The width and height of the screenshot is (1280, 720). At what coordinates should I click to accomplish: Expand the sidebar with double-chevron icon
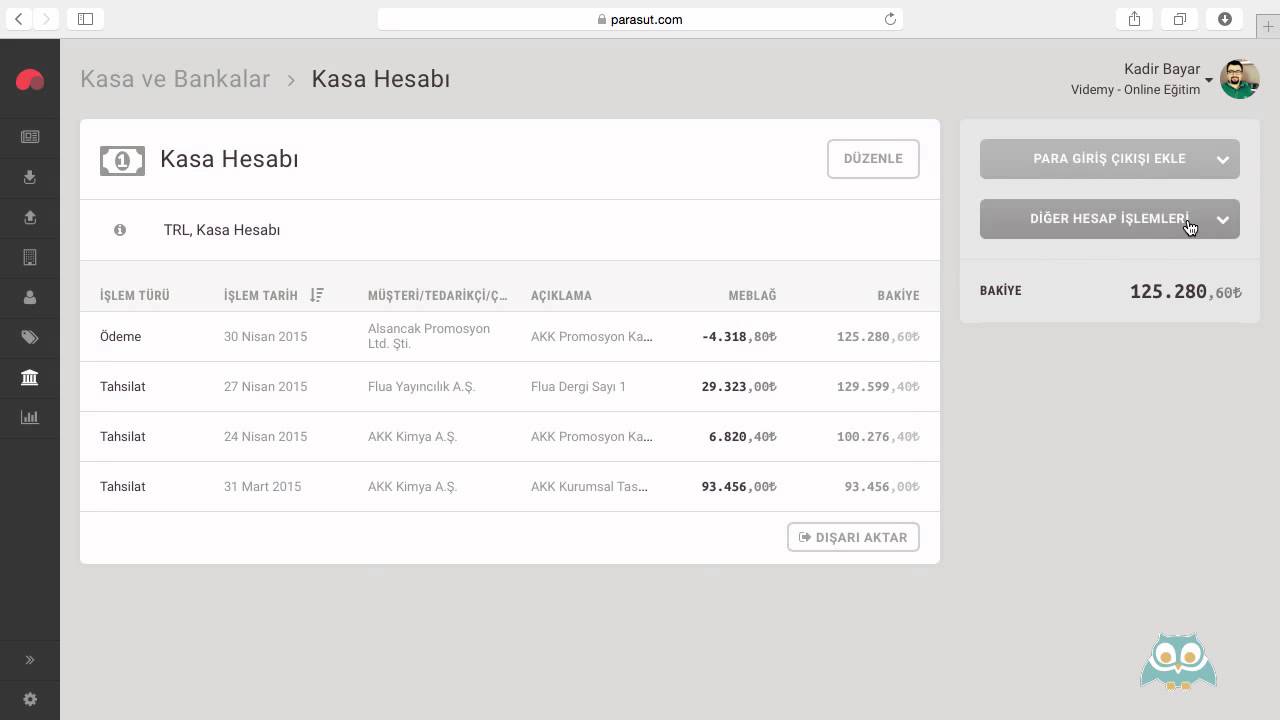[30, 660]
